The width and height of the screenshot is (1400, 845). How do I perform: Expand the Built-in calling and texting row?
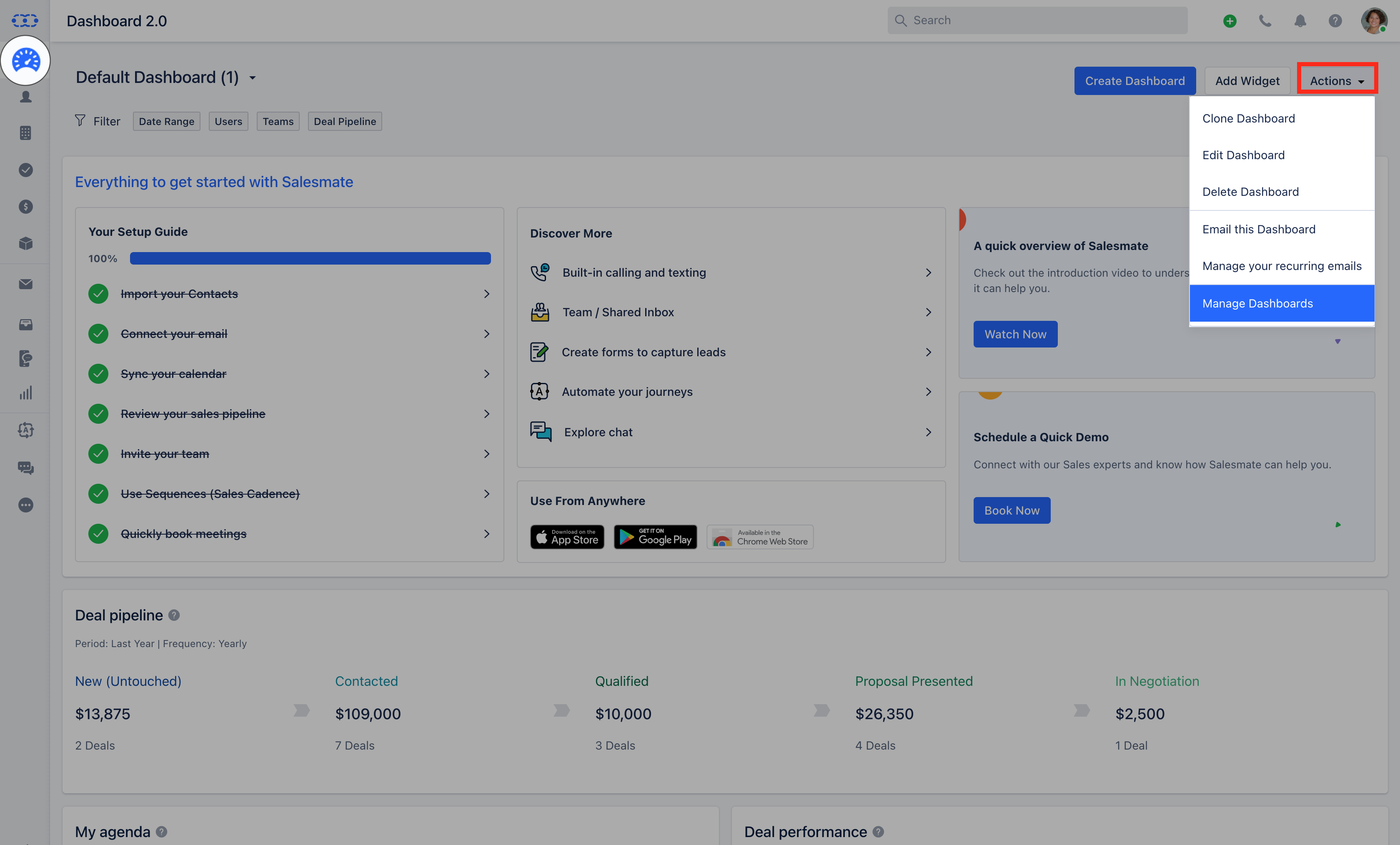(731, 272)
